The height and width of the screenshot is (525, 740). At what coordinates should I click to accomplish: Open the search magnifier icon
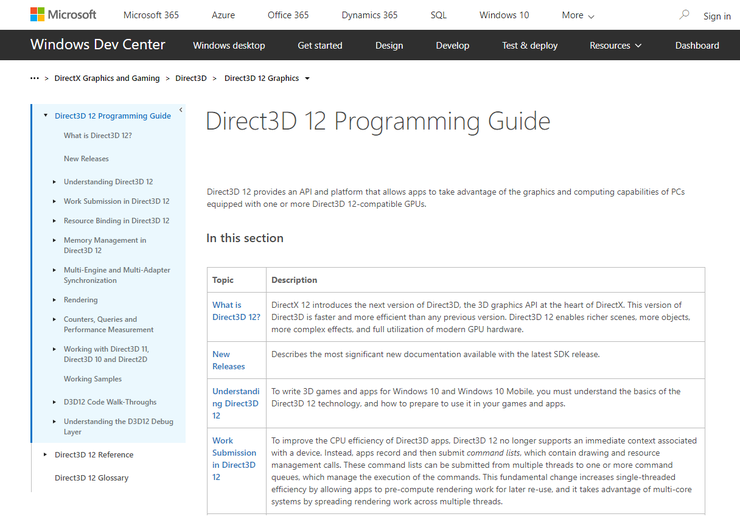tap(684, 15)
